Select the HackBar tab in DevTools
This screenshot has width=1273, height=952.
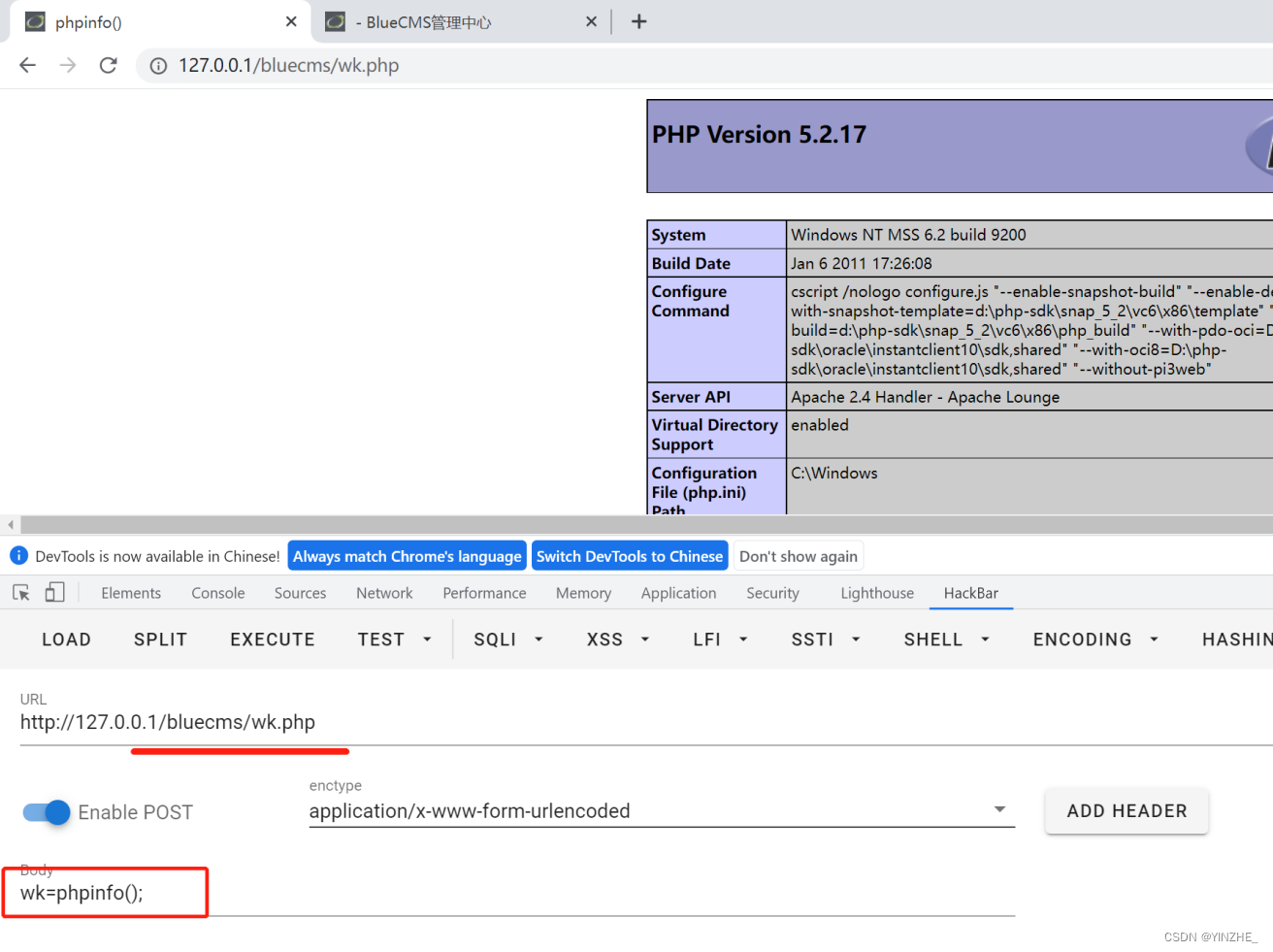(971, 593)
